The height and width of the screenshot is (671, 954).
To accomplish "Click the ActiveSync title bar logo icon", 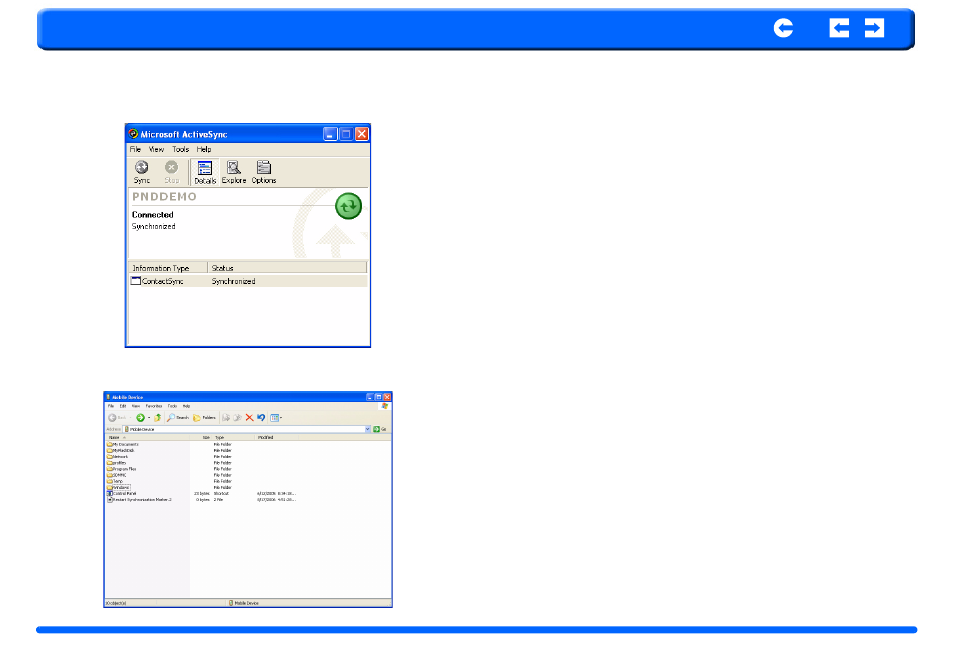I will 133,134.
